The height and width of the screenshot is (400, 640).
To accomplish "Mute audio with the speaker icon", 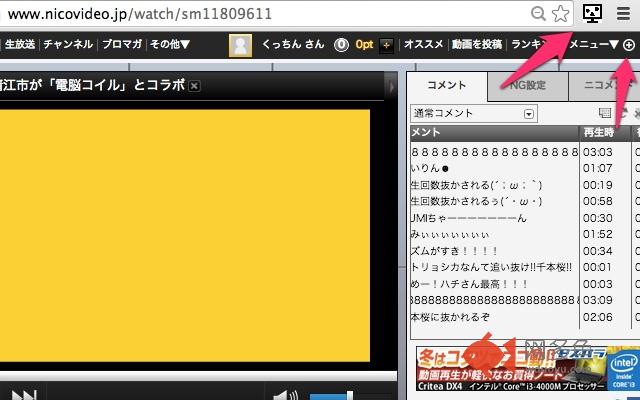I will click(x=285, y=395).
